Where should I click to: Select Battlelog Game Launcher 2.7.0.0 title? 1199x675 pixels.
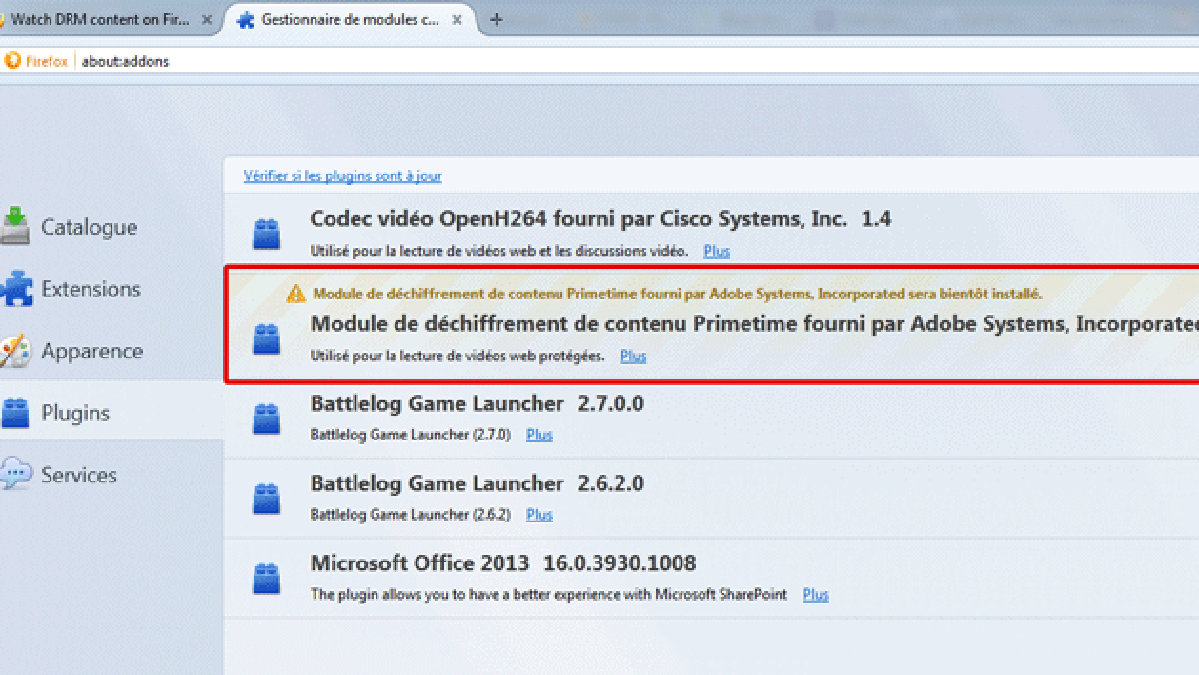(x=476, y=403)
